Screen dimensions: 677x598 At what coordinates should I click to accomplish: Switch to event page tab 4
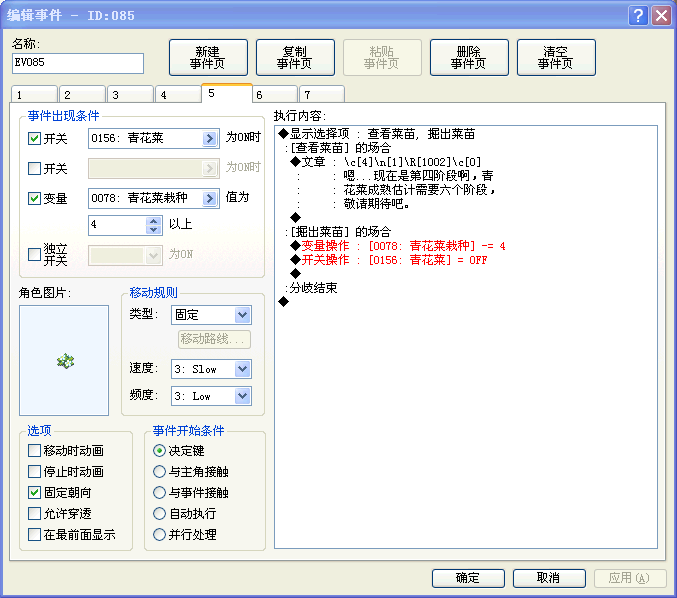(x=178, y=95)
